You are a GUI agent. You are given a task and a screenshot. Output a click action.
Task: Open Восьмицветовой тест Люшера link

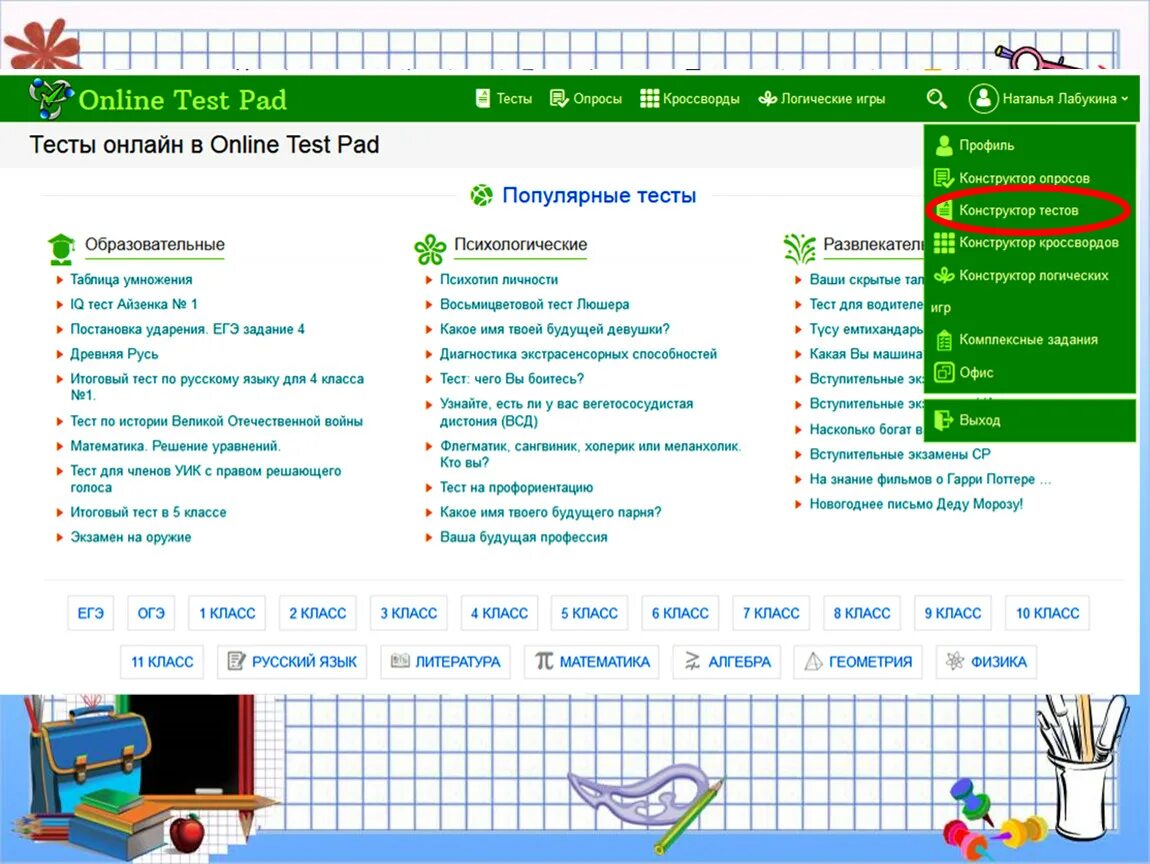(x=535, y=304)
